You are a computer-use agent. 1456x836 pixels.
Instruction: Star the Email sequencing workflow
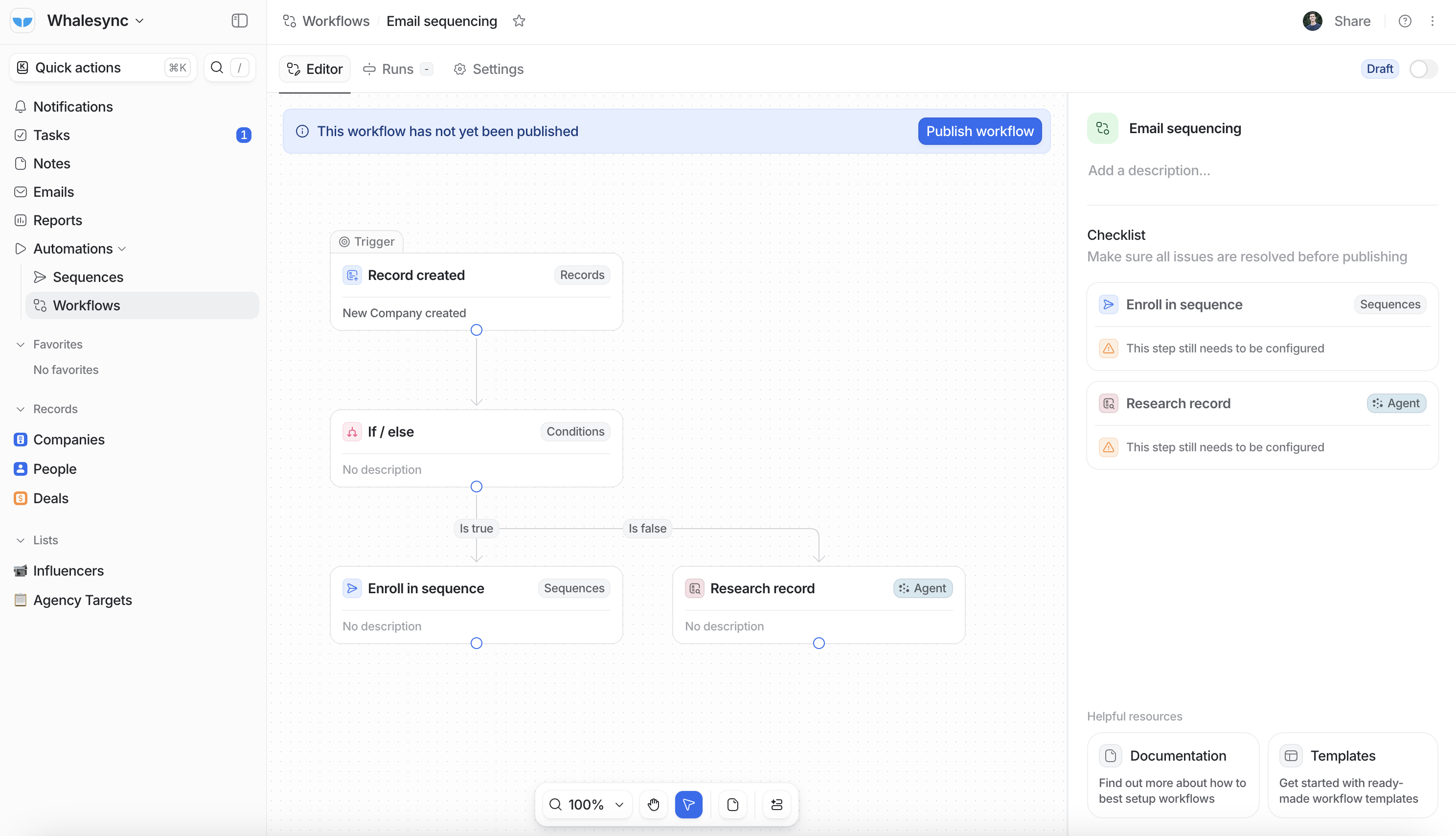519,21
